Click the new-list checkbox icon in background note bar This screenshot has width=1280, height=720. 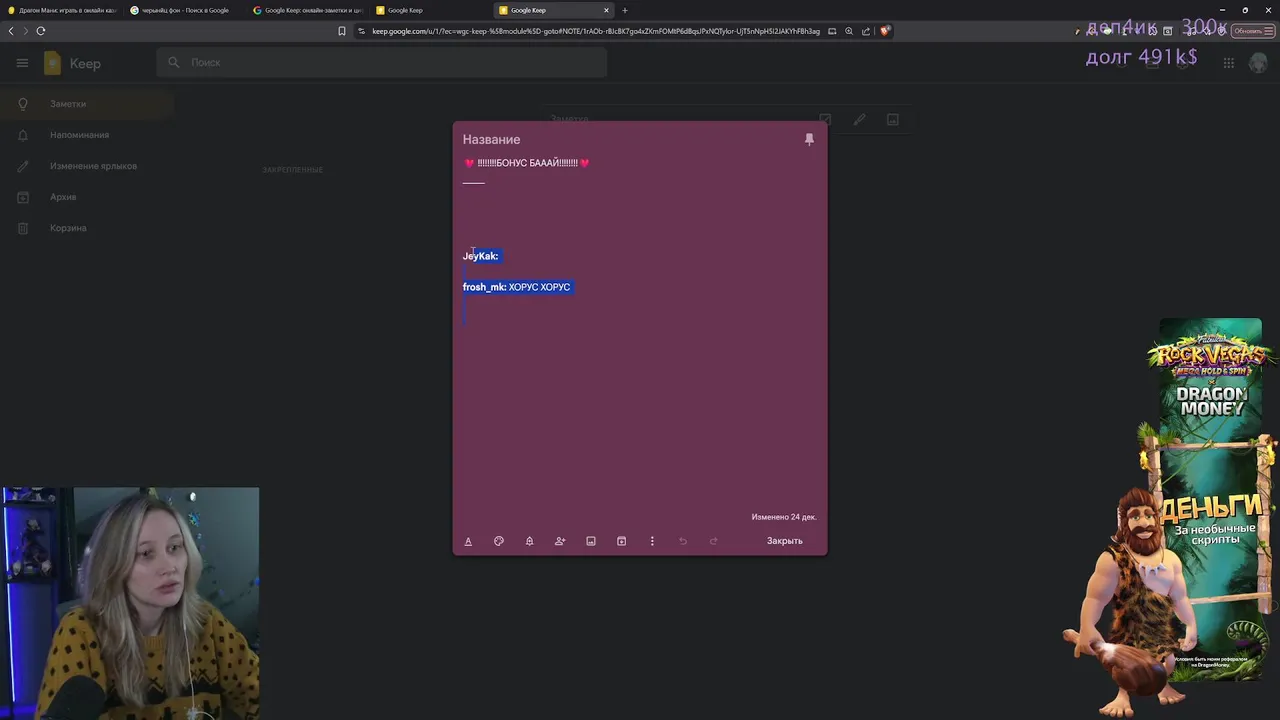click(825, 119)
